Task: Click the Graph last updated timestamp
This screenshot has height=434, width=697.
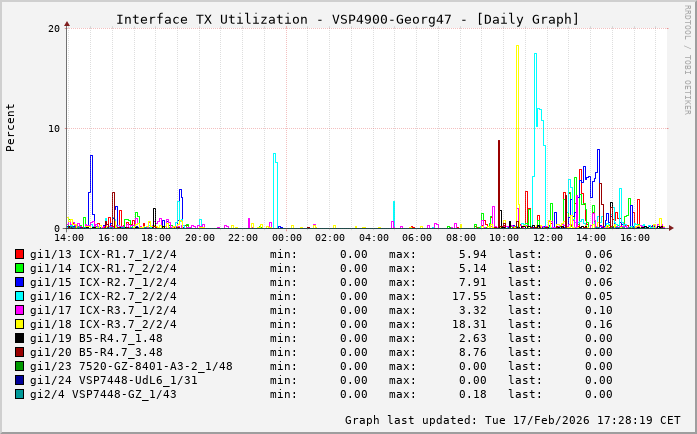Action: [x=512, y=420]
